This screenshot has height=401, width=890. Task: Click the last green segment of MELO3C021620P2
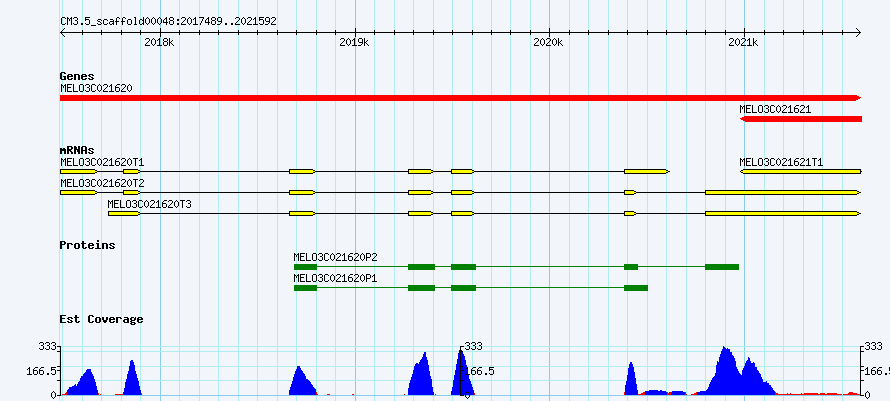tap(722, 267)
